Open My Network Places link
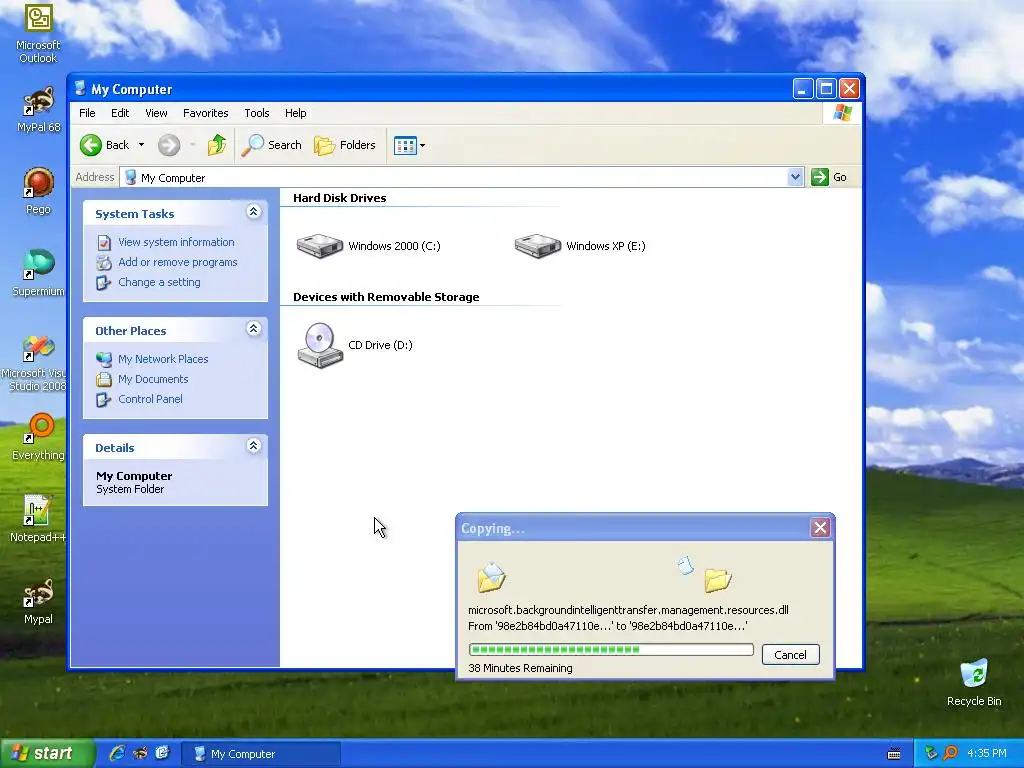This screenshot has height=768, width=1024. pyautogui.click(x=163, y=359)
